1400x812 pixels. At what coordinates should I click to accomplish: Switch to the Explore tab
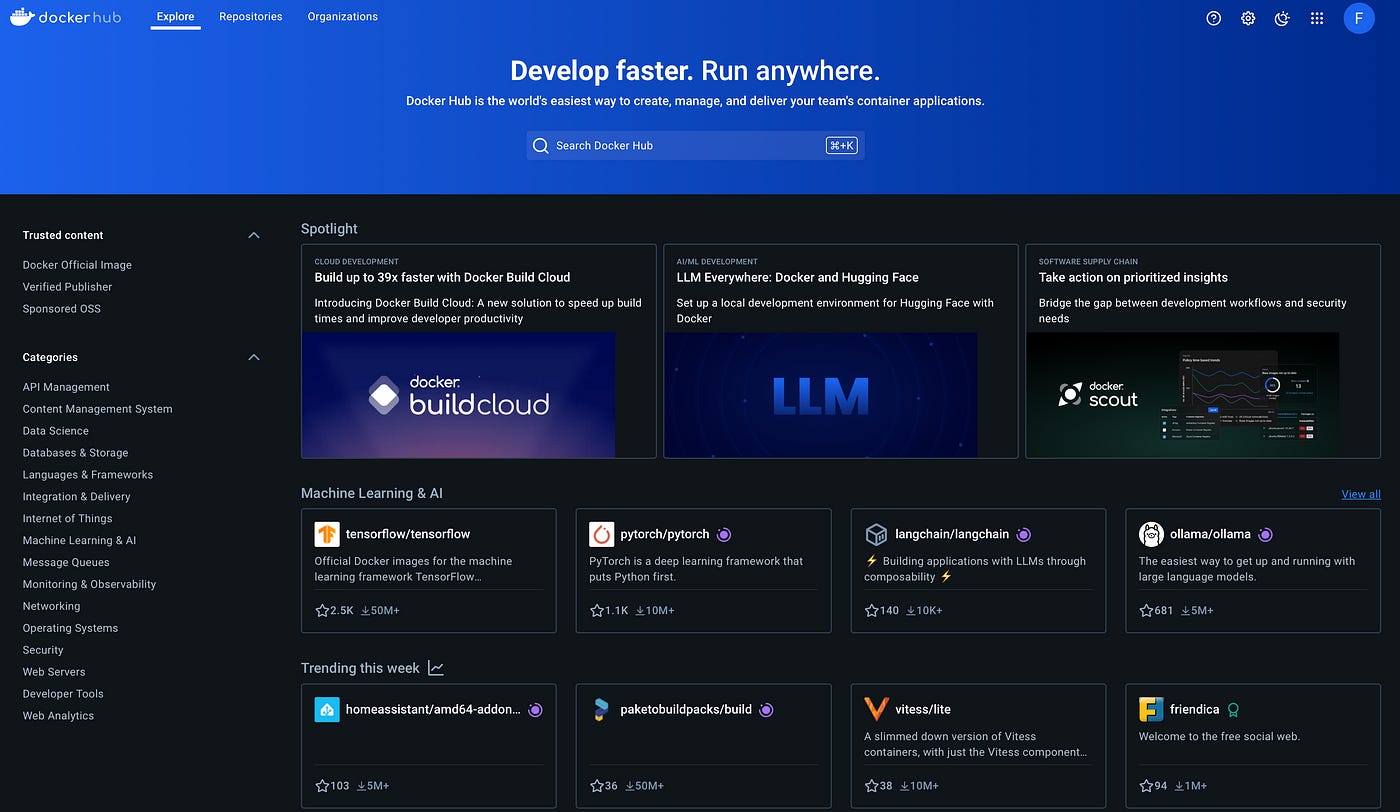(x=176, y=17)
